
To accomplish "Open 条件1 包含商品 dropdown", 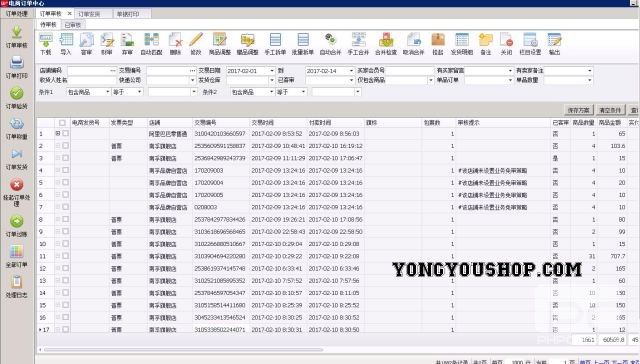I will coord(108,92).
